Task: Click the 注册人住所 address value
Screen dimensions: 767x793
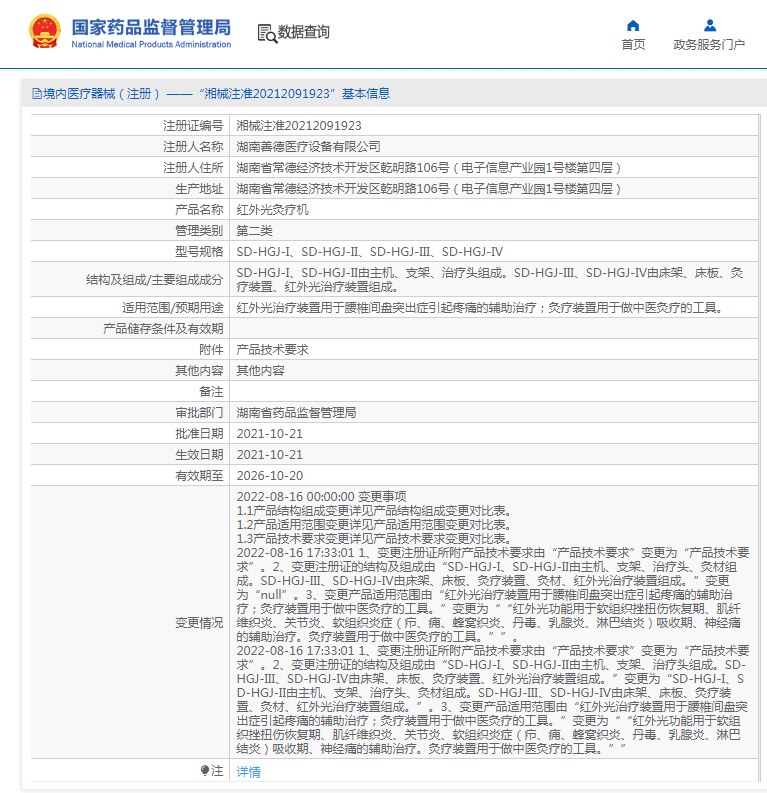Action: 428,167
